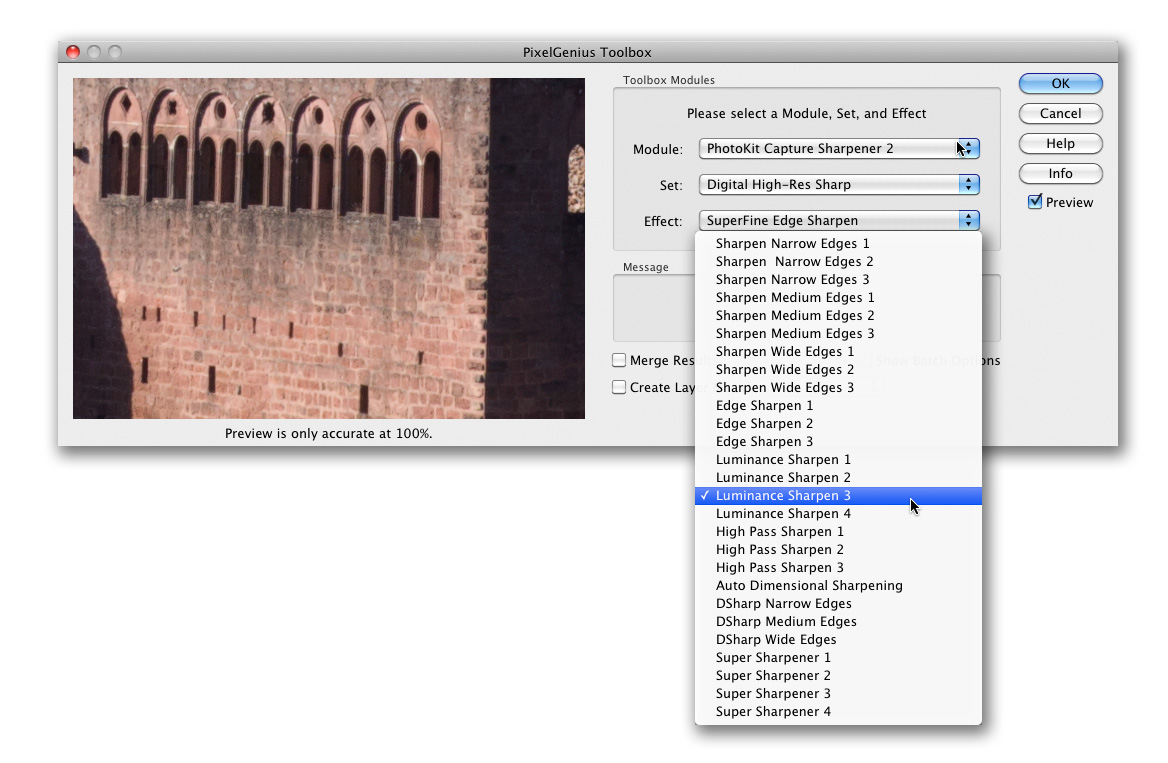1168x763 pixels.
Task: Pick Sharpen Wide Edges 2
Action: [838, 369]
